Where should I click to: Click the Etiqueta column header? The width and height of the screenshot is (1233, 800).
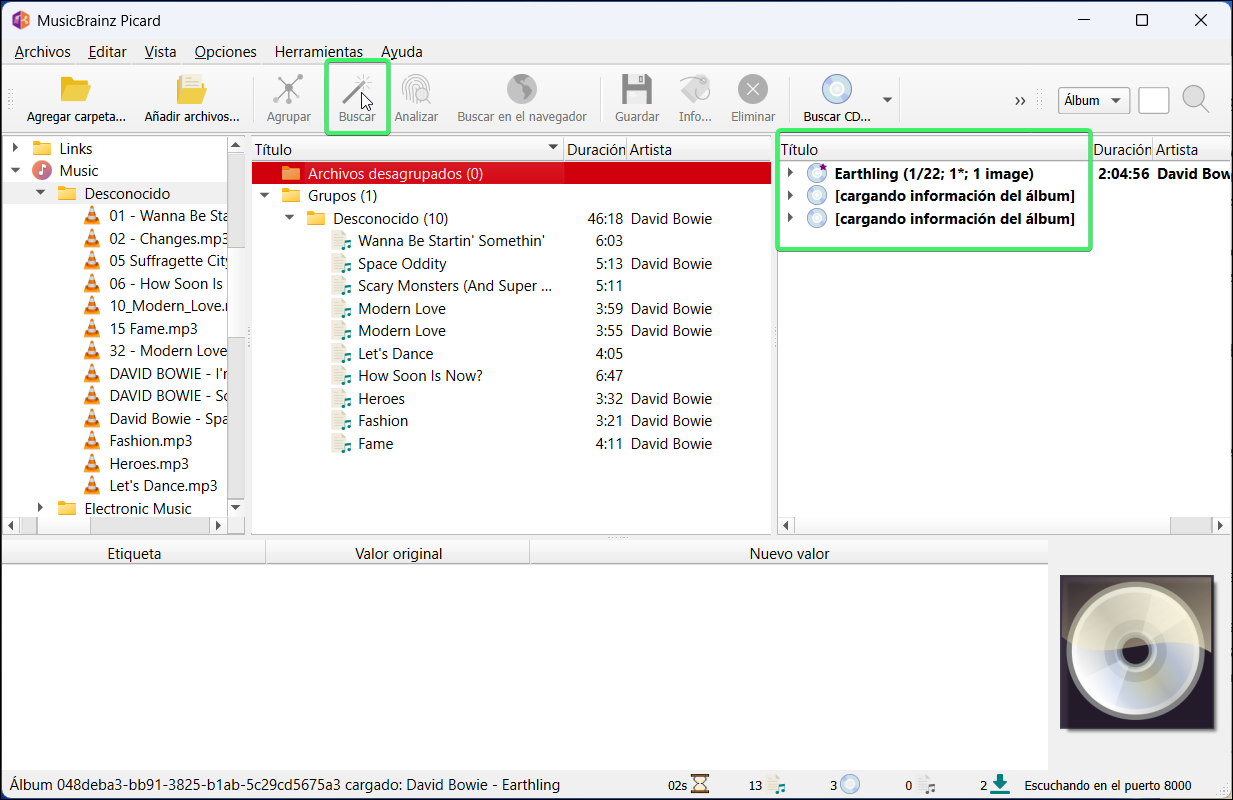tap(134, 553)
